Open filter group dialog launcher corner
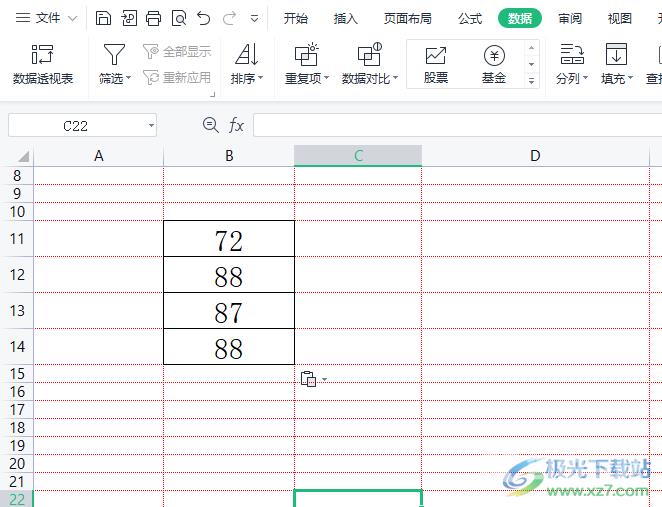662x507 pixels. [213, 95]
